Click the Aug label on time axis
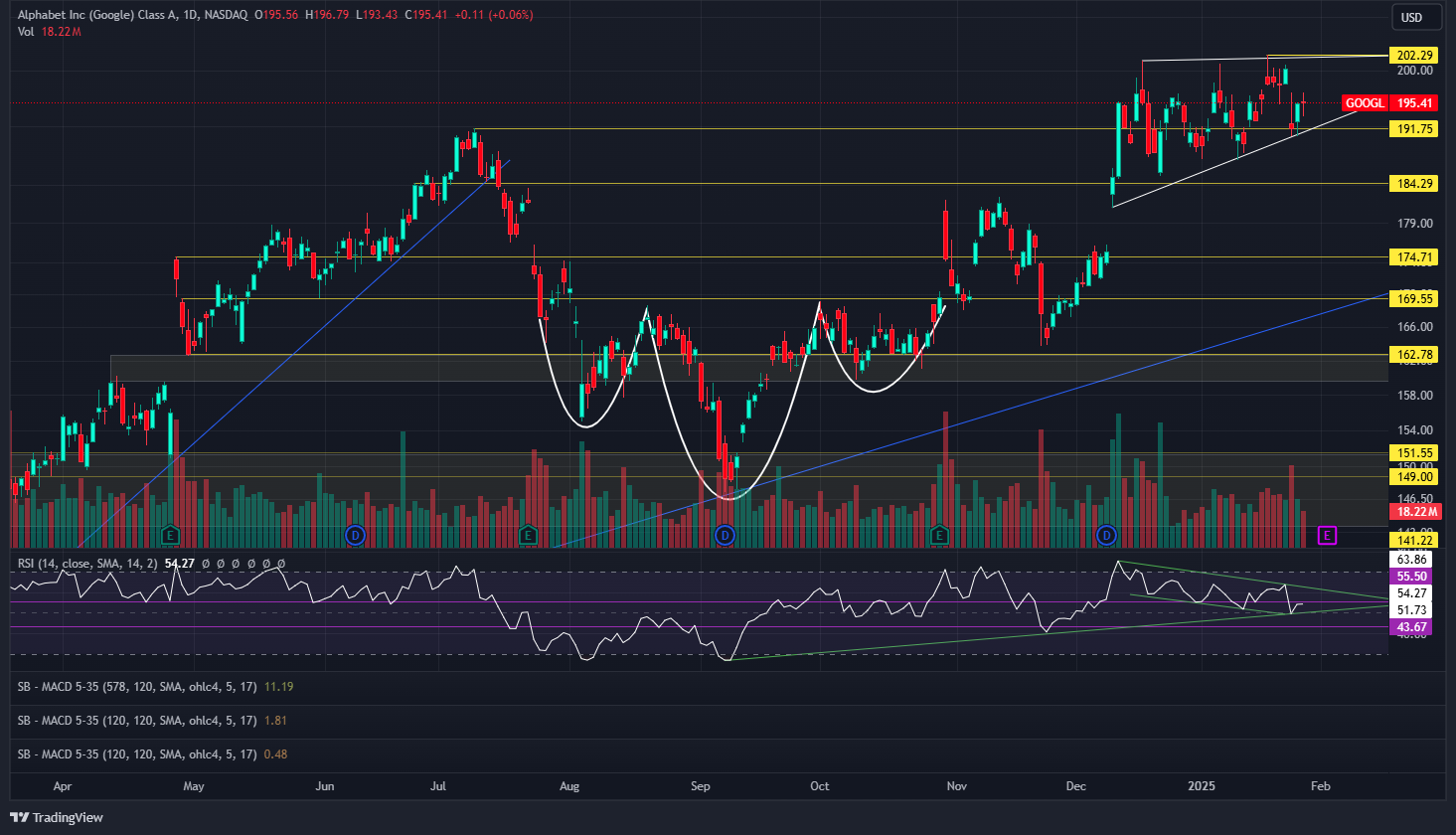Image resolution: width=1456 pixels, height=835 pixels. [569, 786]
